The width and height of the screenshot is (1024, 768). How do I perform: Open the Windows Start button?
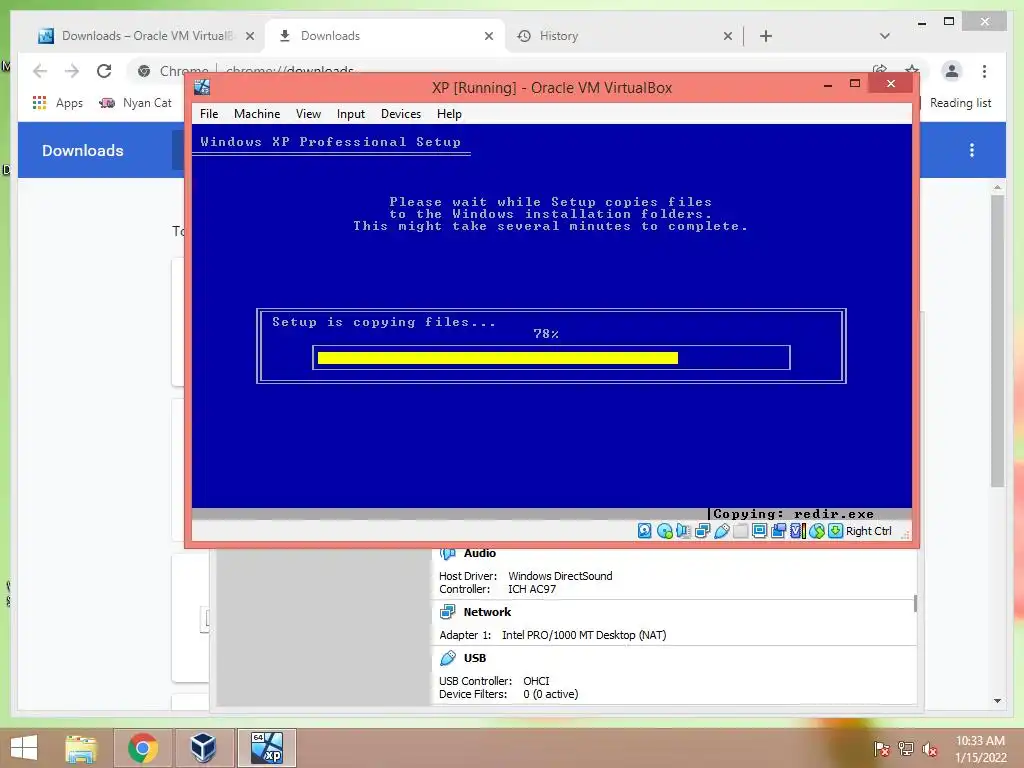pos(24,748)
